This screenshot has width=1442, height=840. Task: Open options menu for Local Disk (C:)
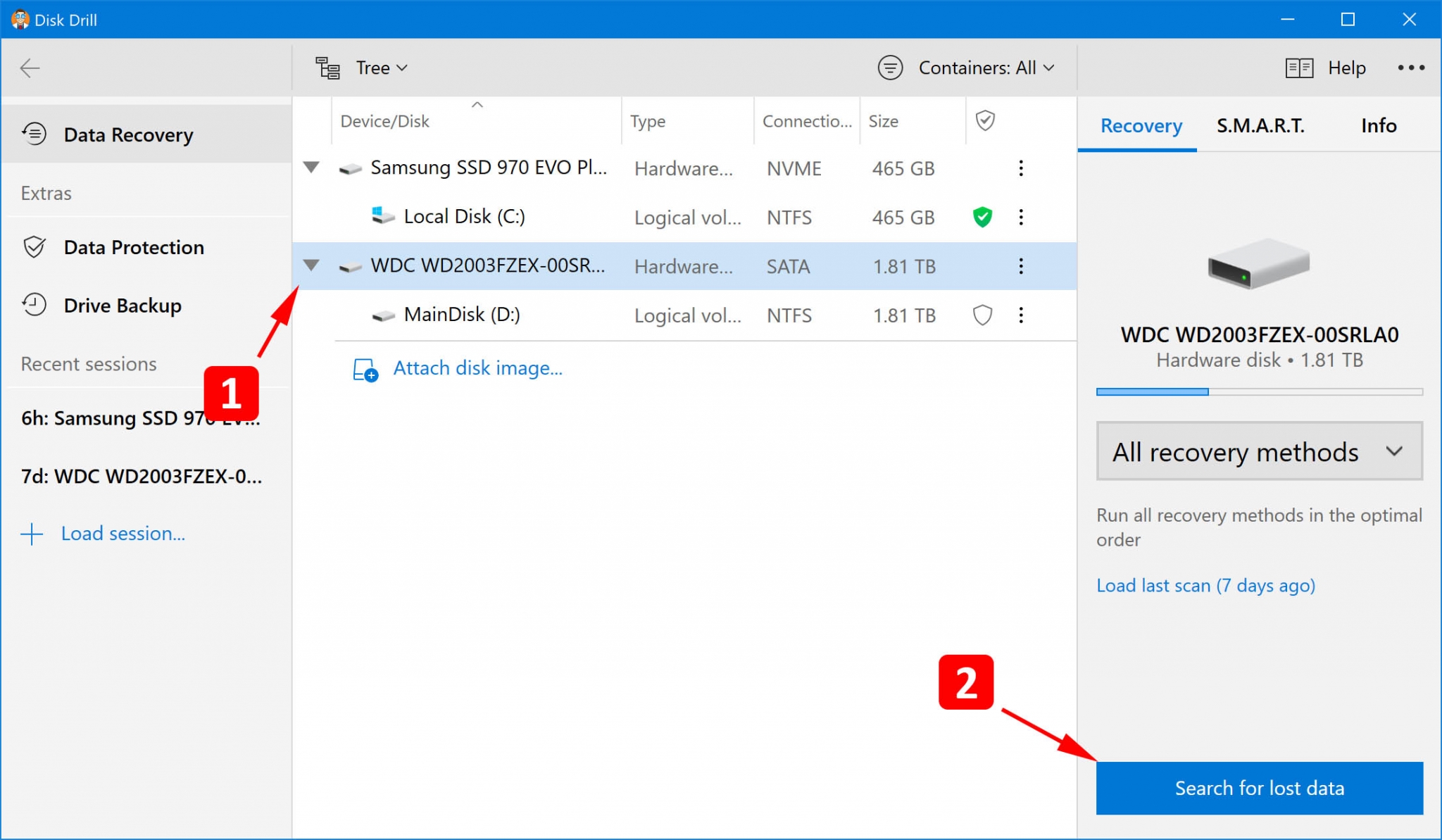click(x=1021, y=217)
